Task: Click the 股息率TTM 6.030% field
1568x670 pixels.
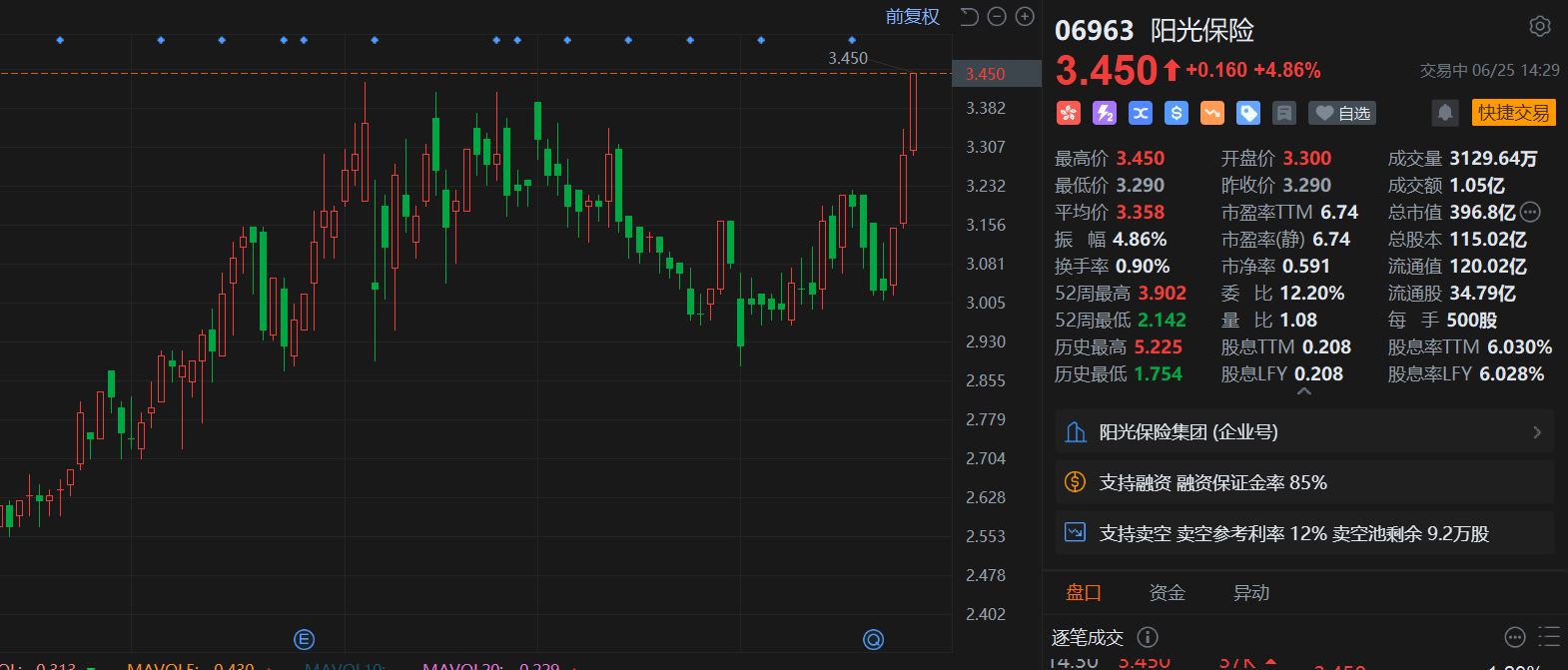Action: [1470, 346]
